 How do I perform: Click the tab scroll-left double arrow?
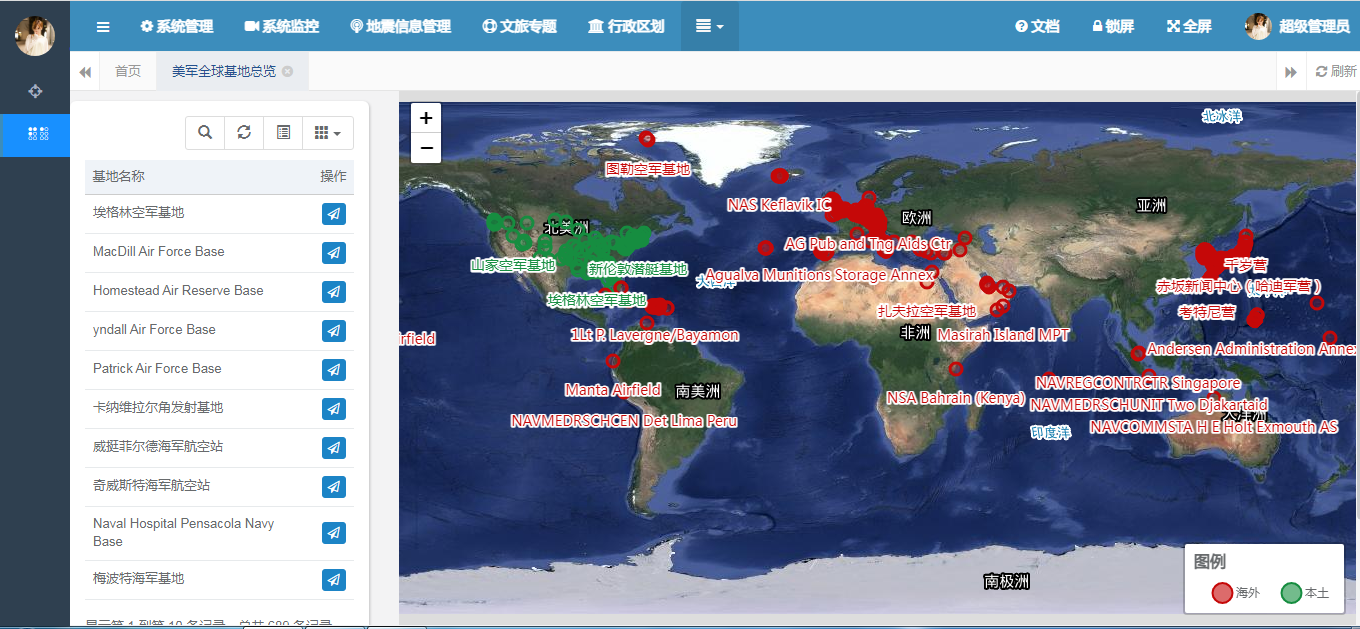pos(85,72)
